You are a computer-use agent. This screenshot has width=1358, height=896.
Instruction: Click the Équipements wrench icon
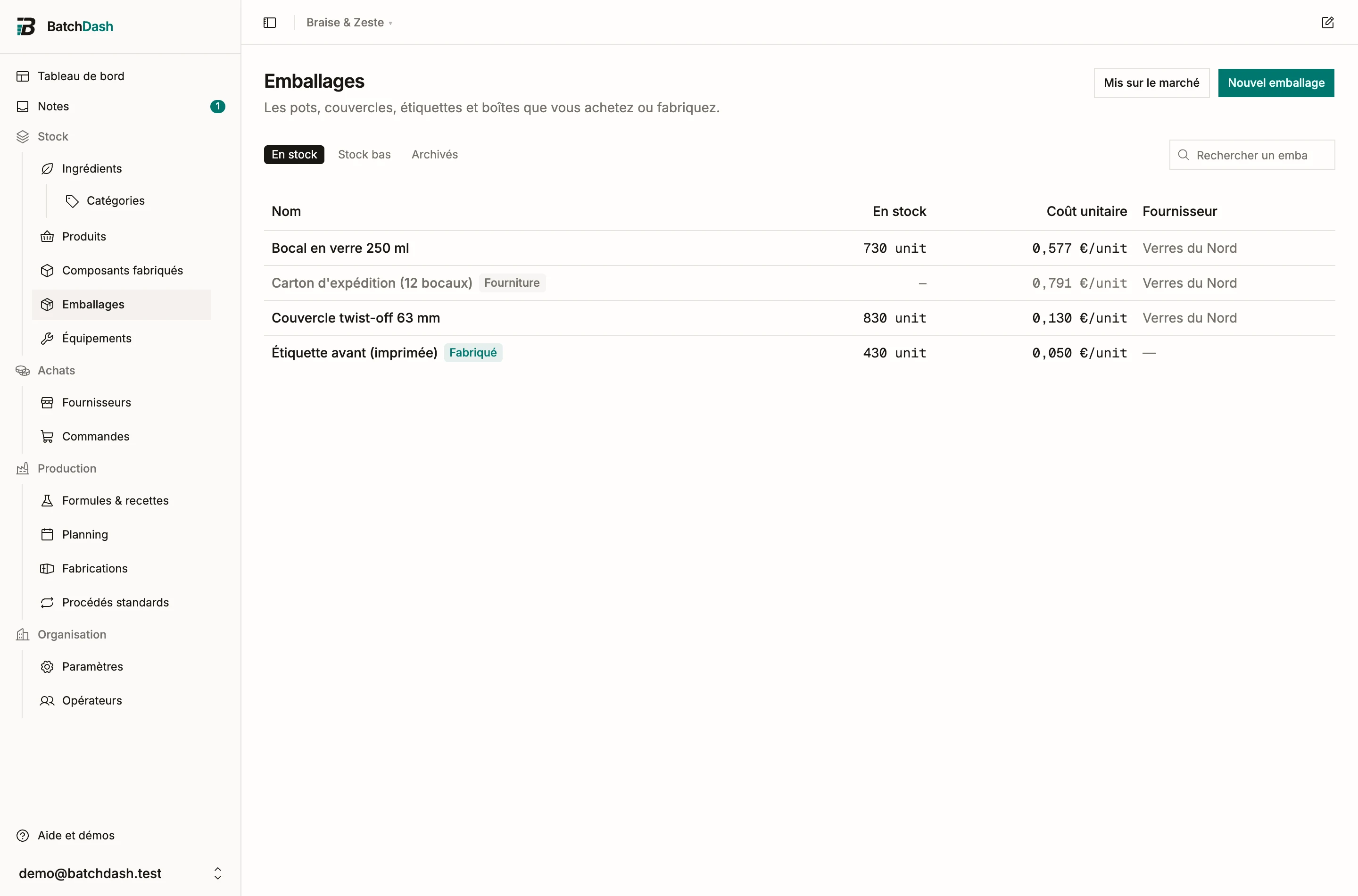[x=48, y=338]
